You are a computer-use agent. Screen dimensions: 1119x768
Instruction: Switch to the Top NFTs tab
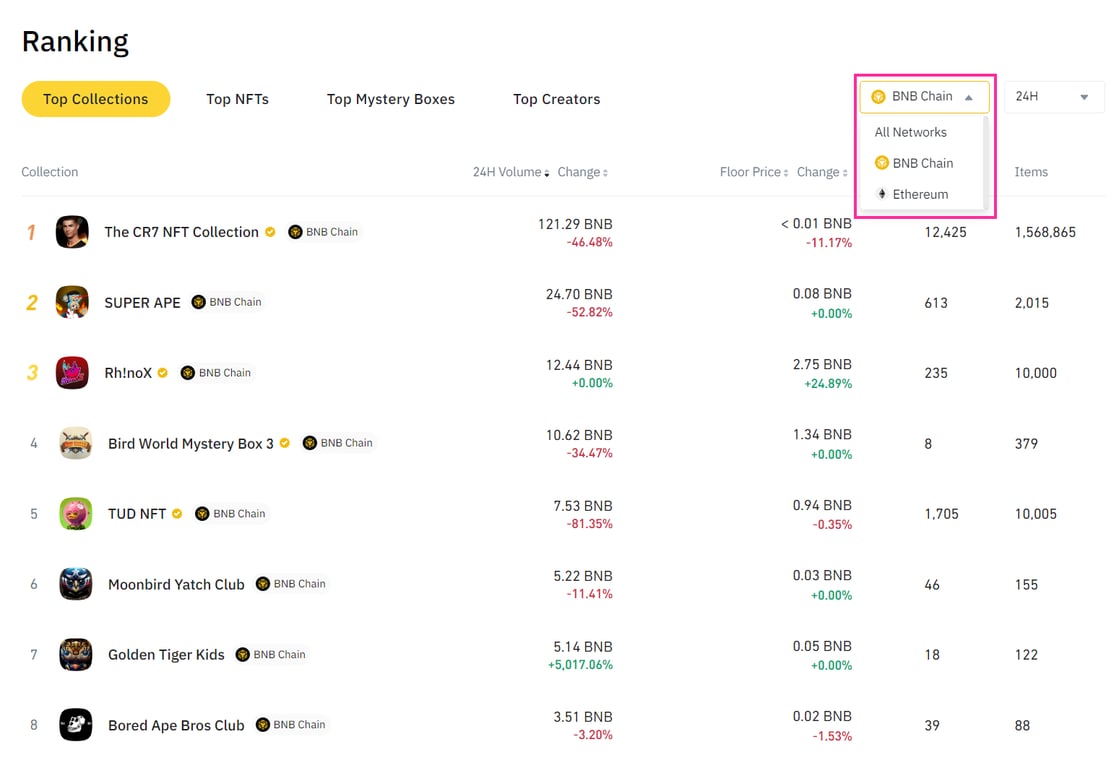point(237,99)
